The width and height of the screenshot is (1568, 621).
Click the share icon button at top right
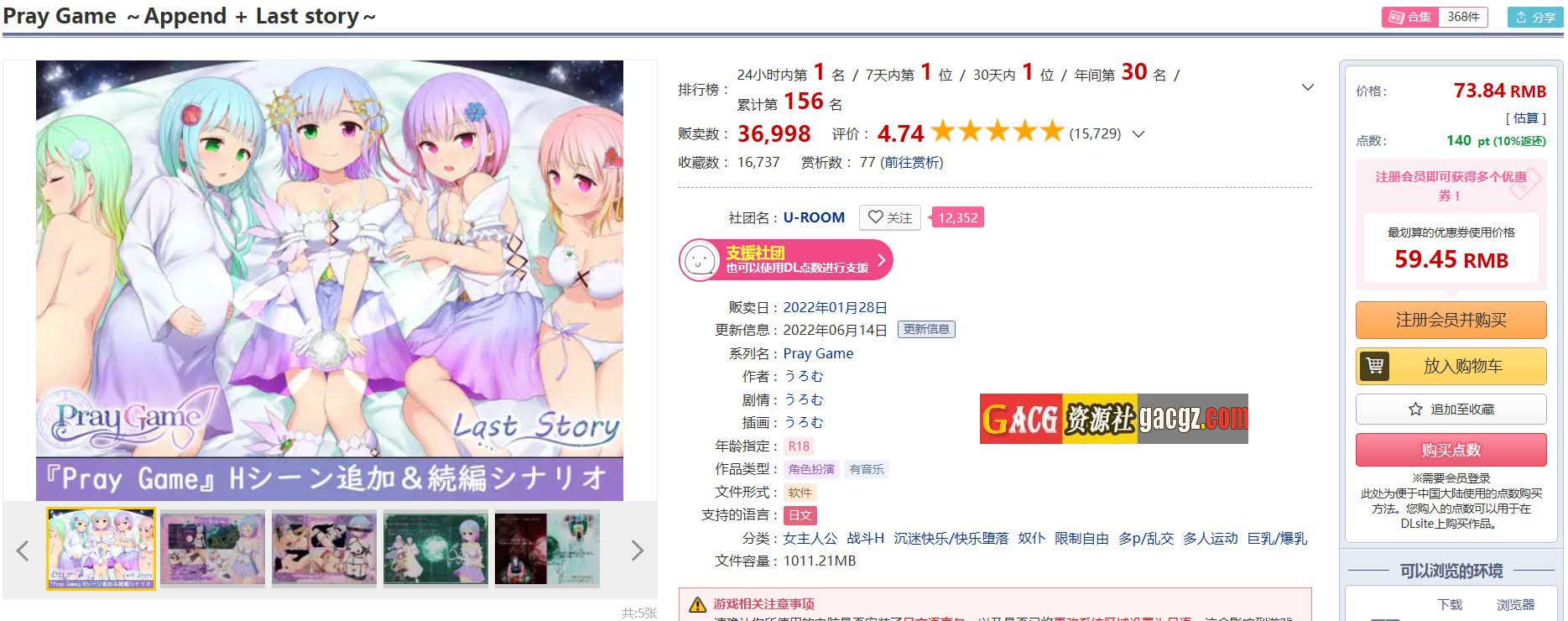click(1535, 17)
